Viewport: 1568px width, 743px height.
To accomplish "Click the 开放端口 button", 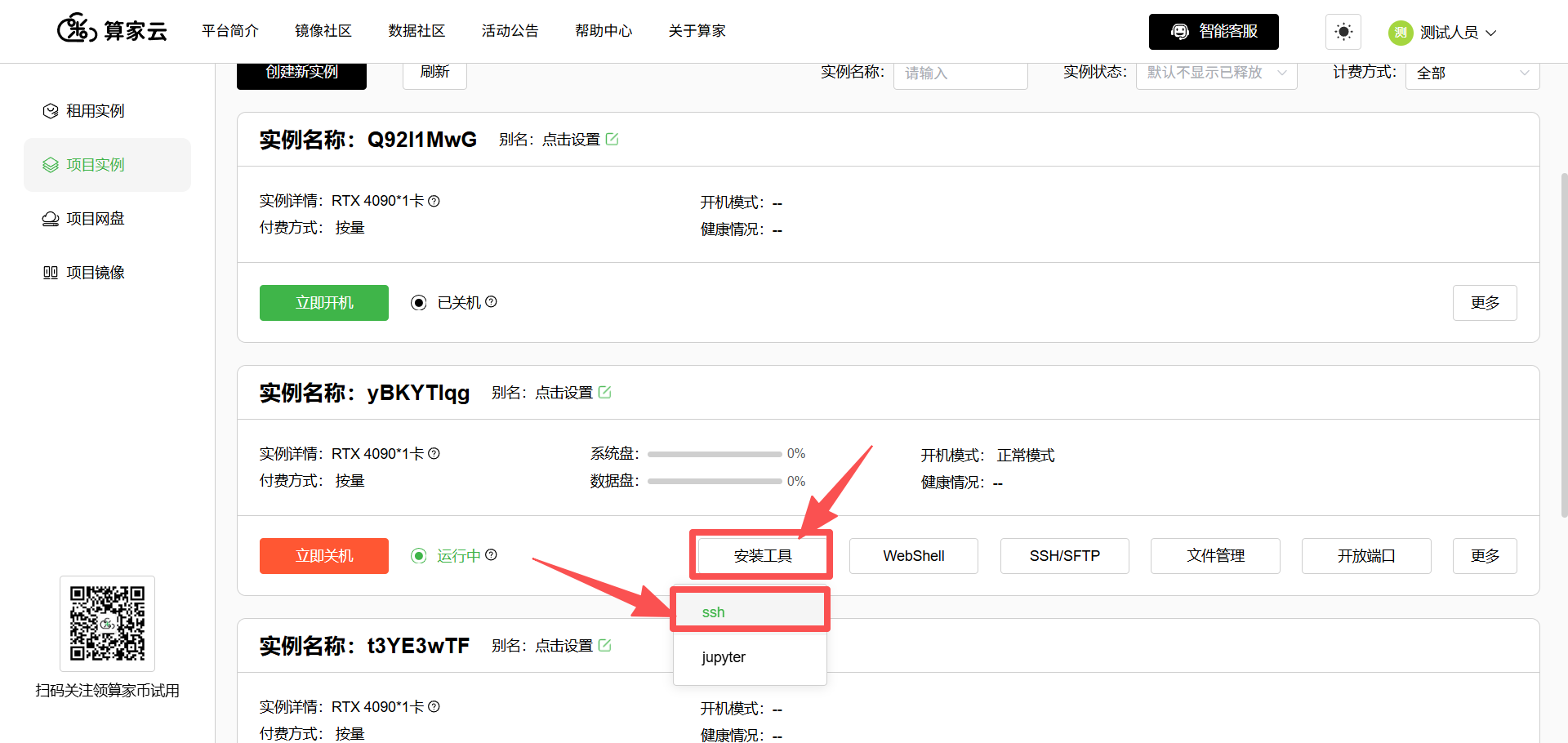I will [x=1366, y=556].
